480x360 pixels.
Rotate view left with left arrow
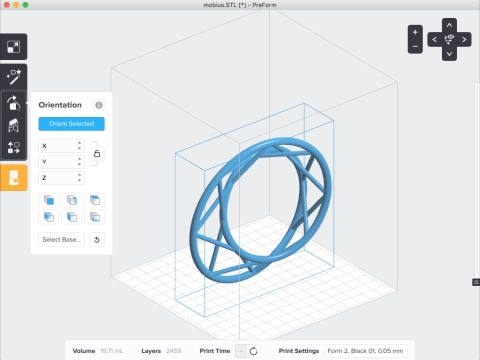[435, 39]
